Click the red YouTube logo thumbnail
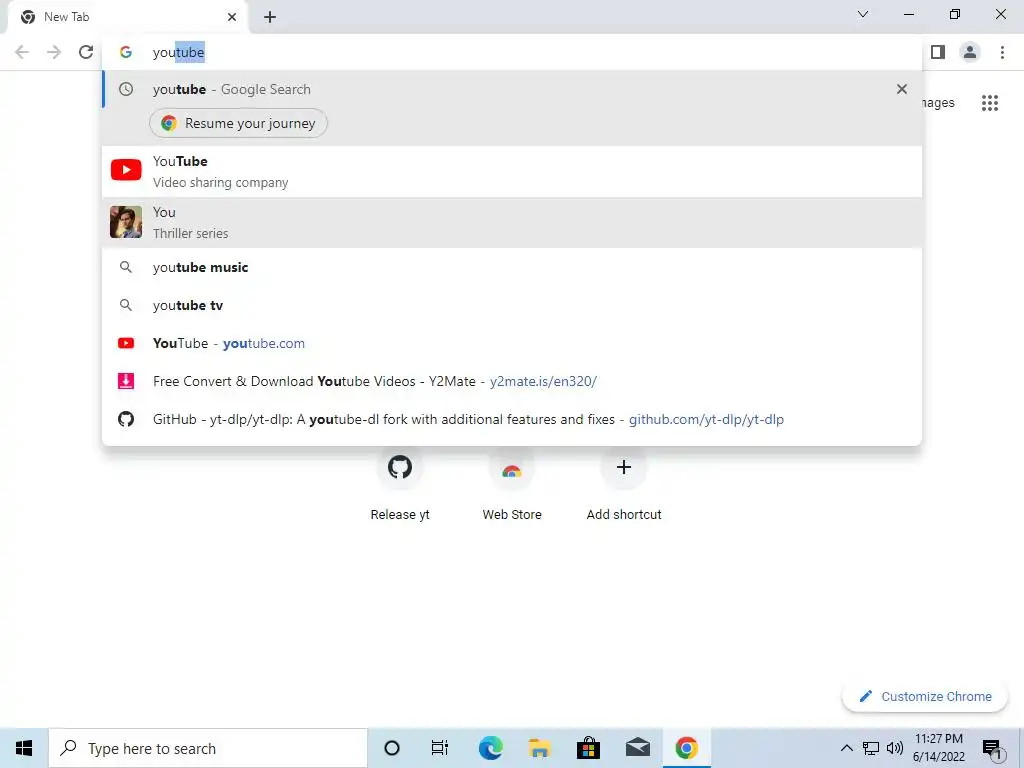Viewport: 1024px width, 768px height. 126,170
